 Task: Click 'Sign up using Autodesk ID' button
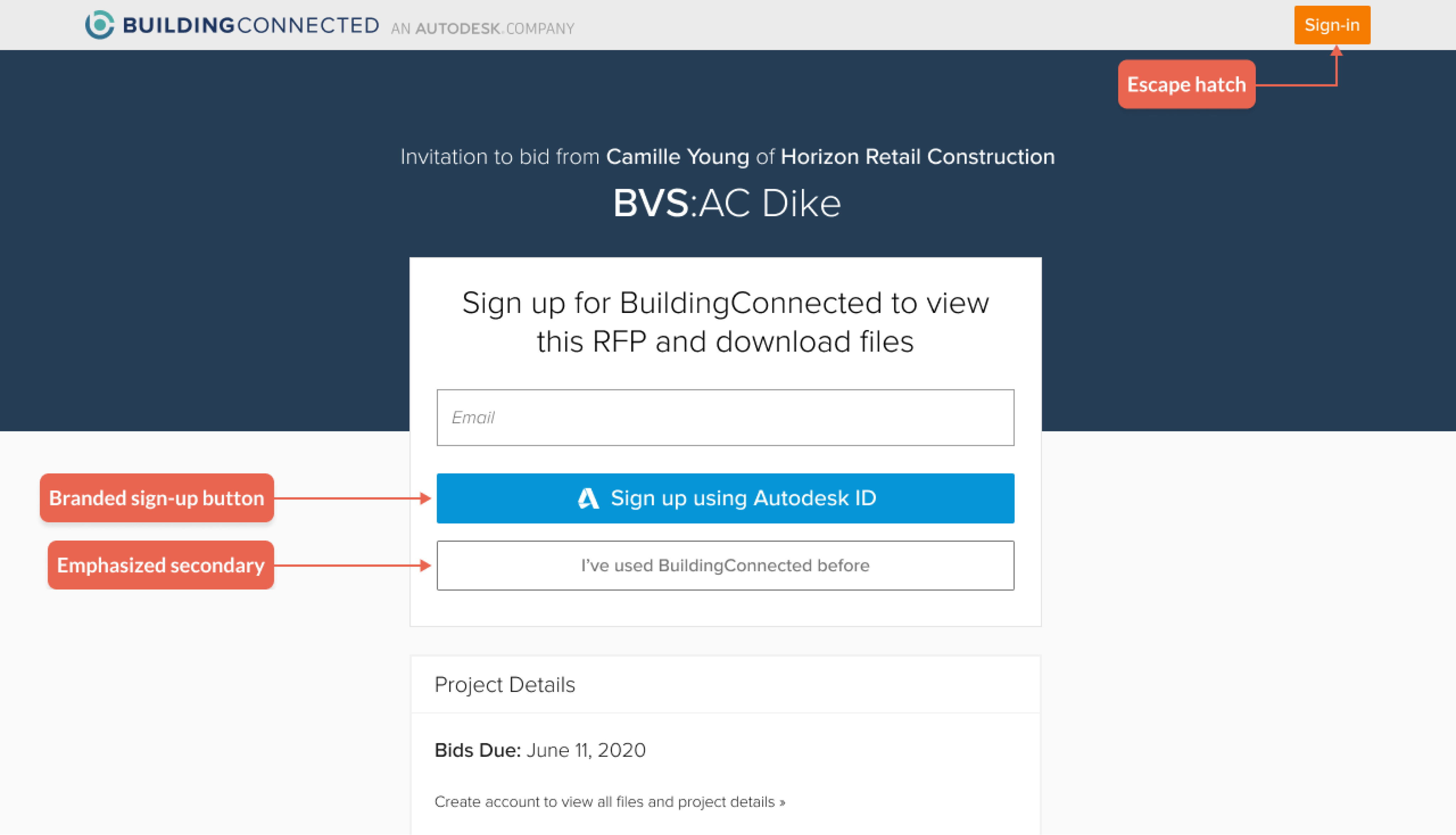tap(725, 498)
